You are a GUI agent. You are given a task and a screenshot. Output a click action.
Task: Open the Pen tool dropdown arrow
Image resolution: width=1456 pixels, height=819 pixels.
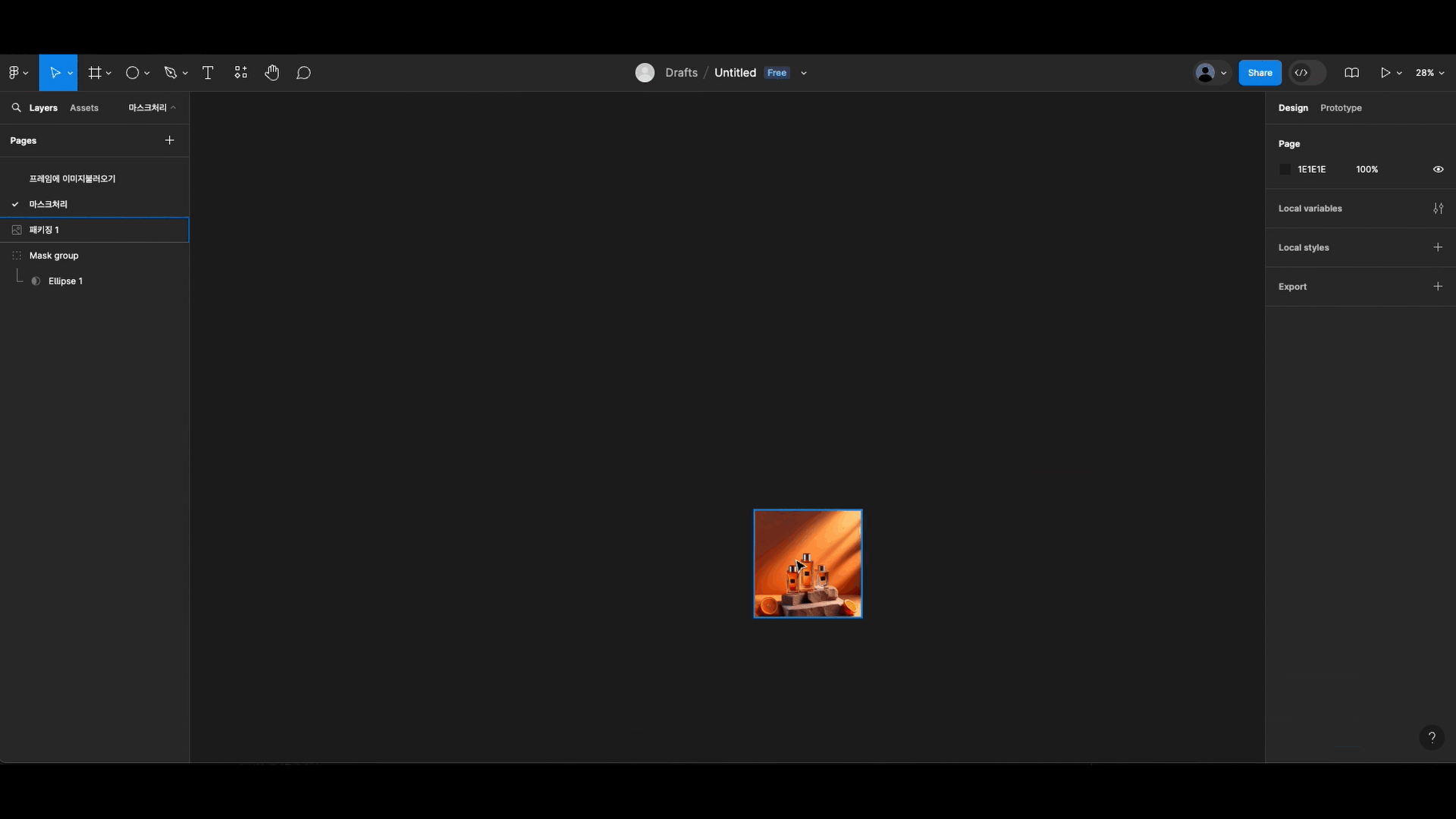(185, 74)
